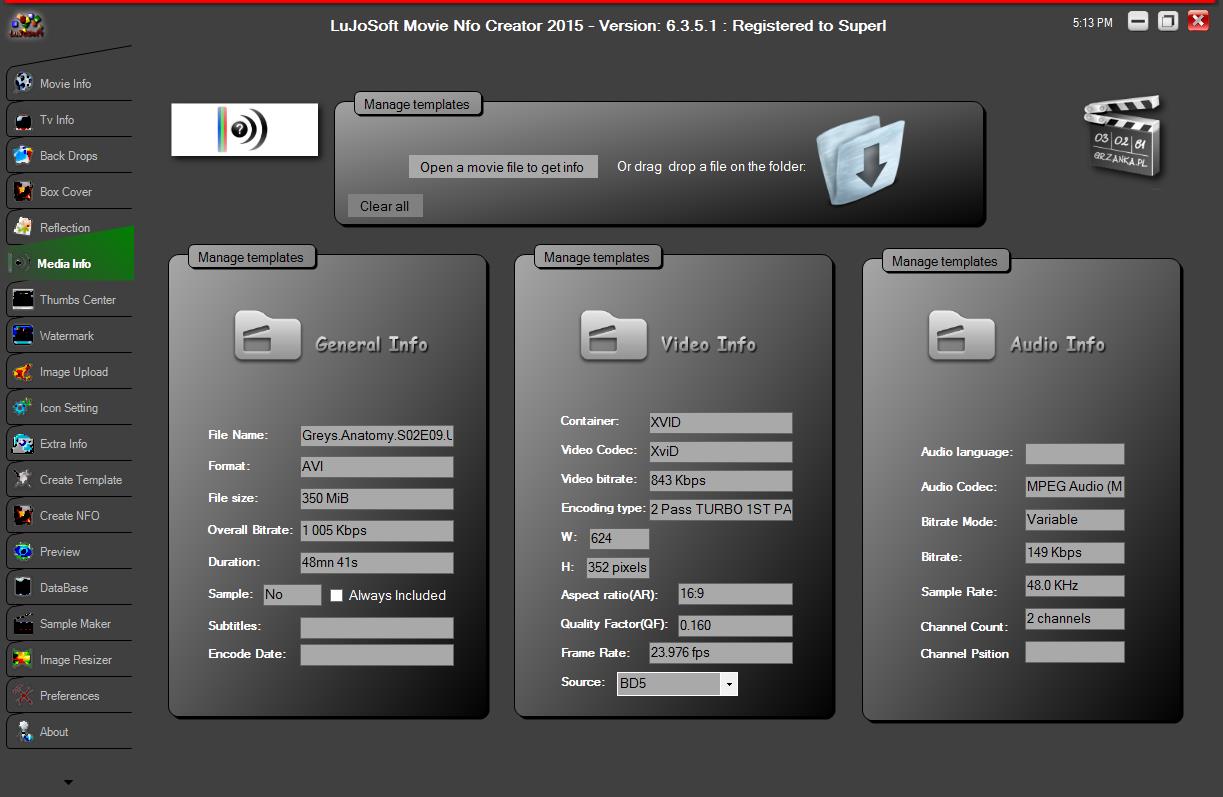This screenshot has width=1223, height=797.
Task: Click the DataBase sidebar icon
Action: (x=23, y=587)
